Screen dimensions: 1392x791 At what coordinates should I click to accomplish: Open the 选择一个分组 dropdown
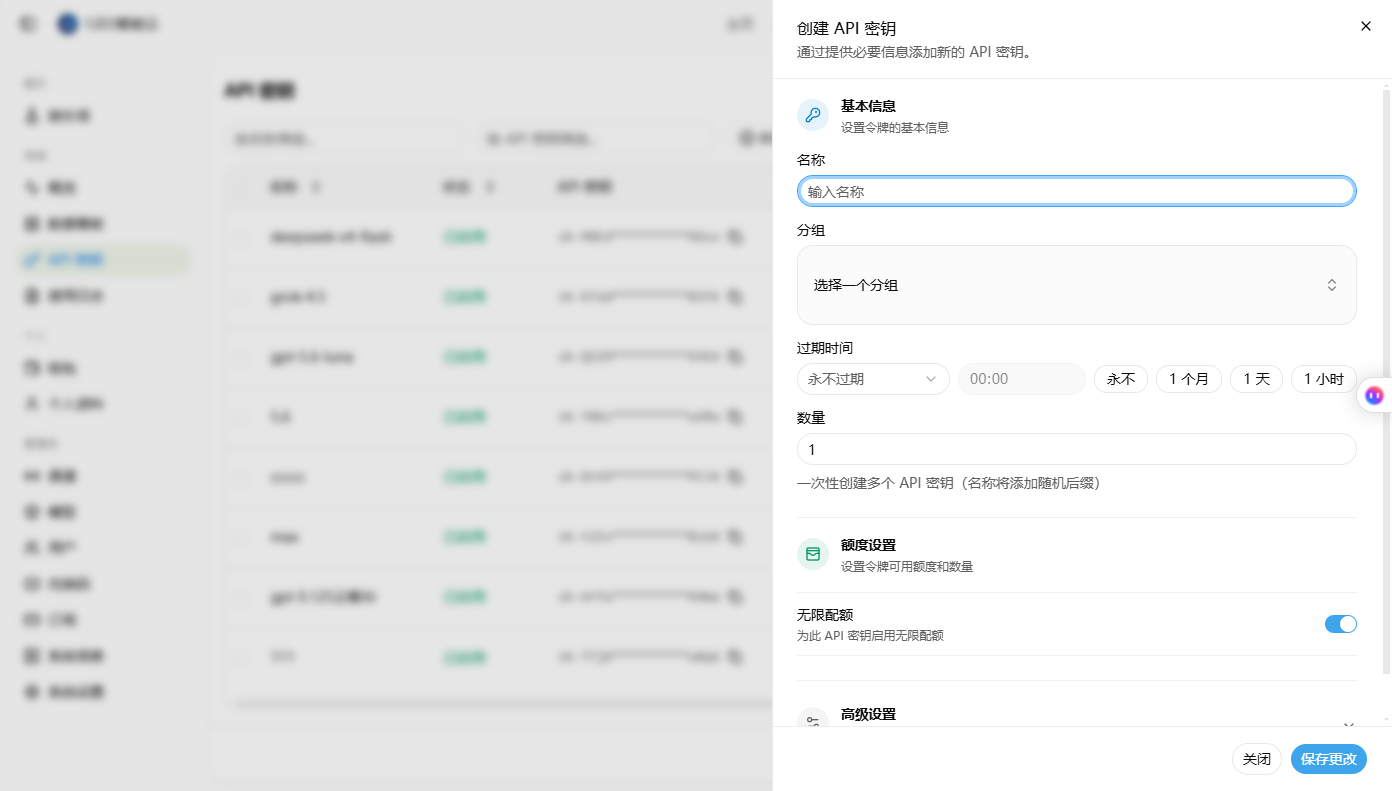click(x=1076, y=285)
